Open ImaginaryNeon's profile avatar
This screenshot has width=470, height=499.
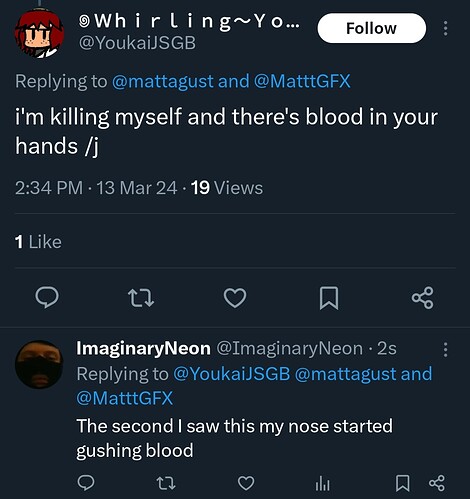pyautogui.click(x=39, y=364)
